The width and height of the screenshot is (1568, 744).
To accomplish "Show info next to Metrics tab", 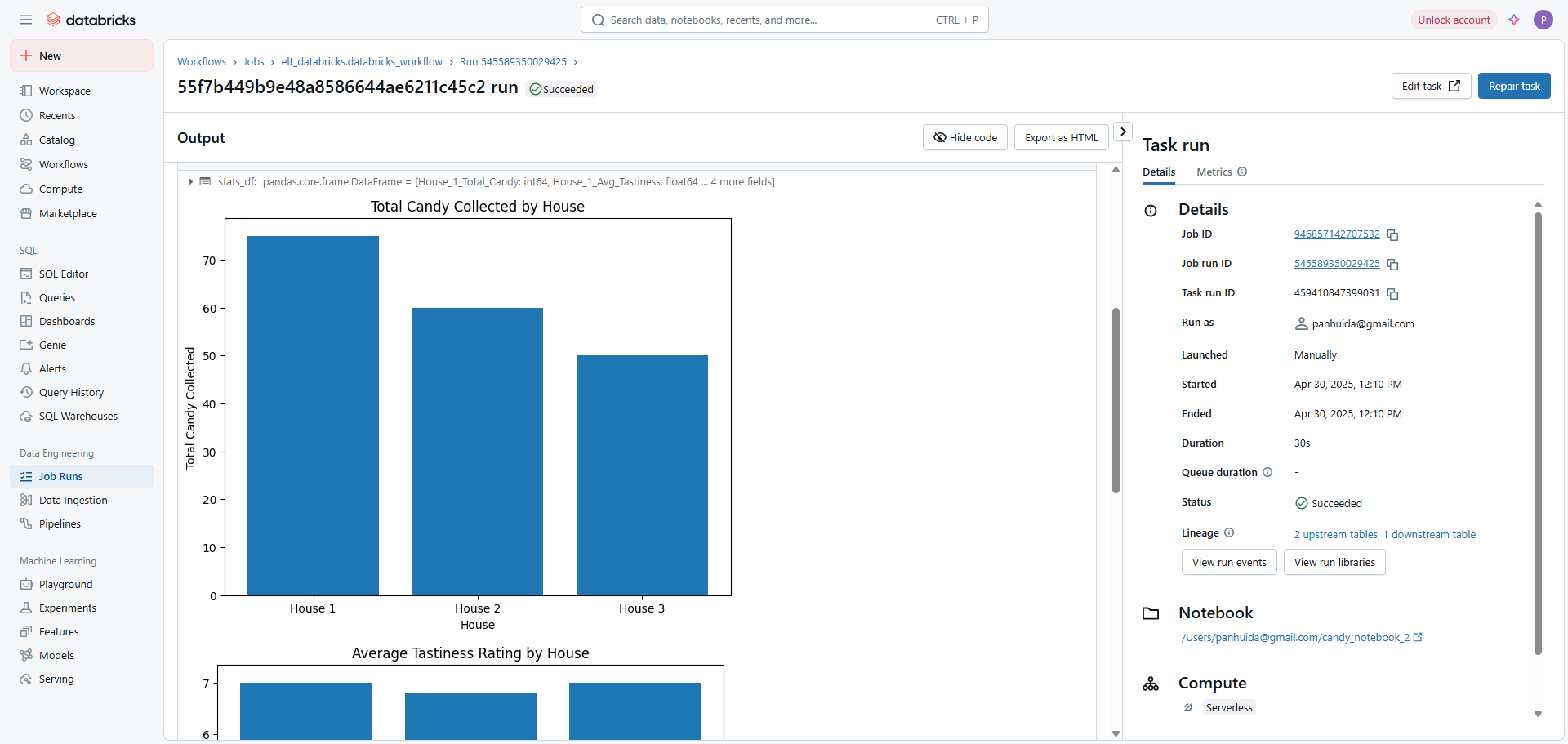I will point(1242,172).
